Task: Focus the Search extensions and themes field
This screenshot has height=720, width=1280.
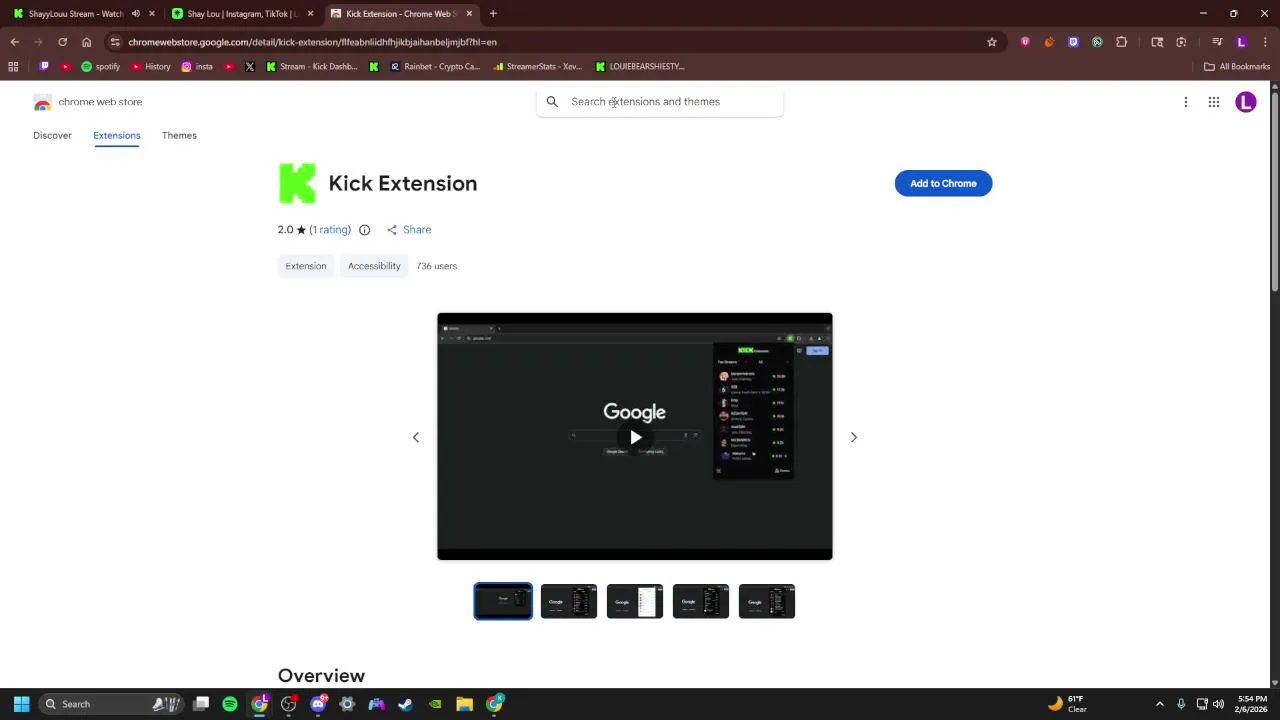Action: pyautogui.click(x=660, y=102)
